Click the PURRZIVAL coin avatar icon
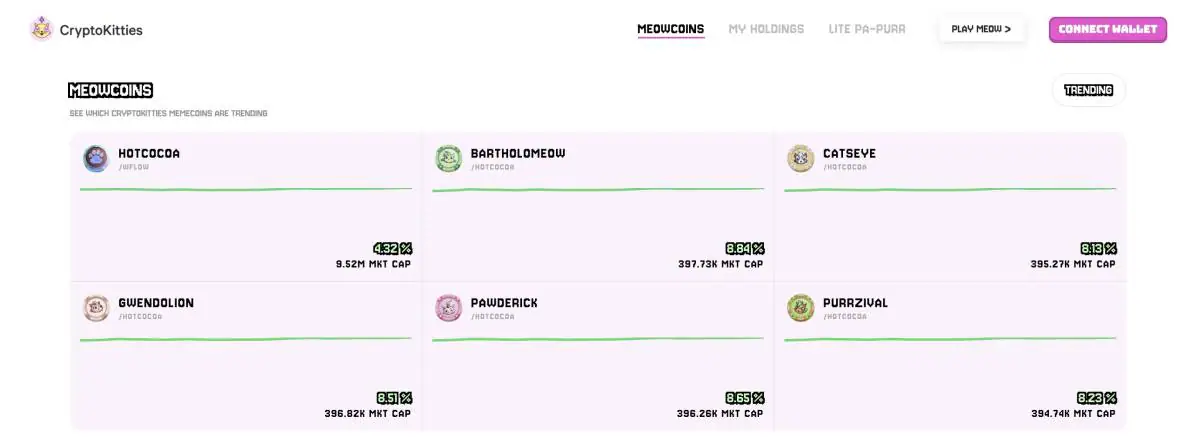 point(800,308)
